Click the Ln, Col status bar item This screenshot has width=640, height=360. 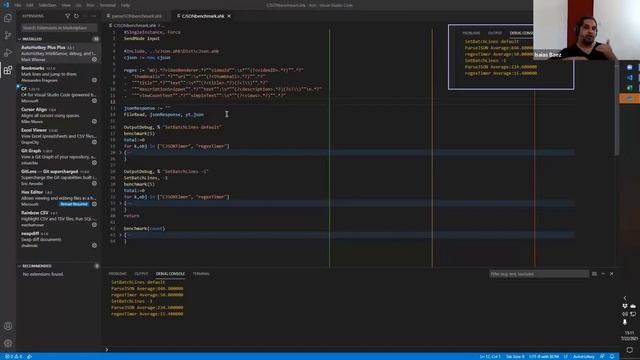coord(490,356)
